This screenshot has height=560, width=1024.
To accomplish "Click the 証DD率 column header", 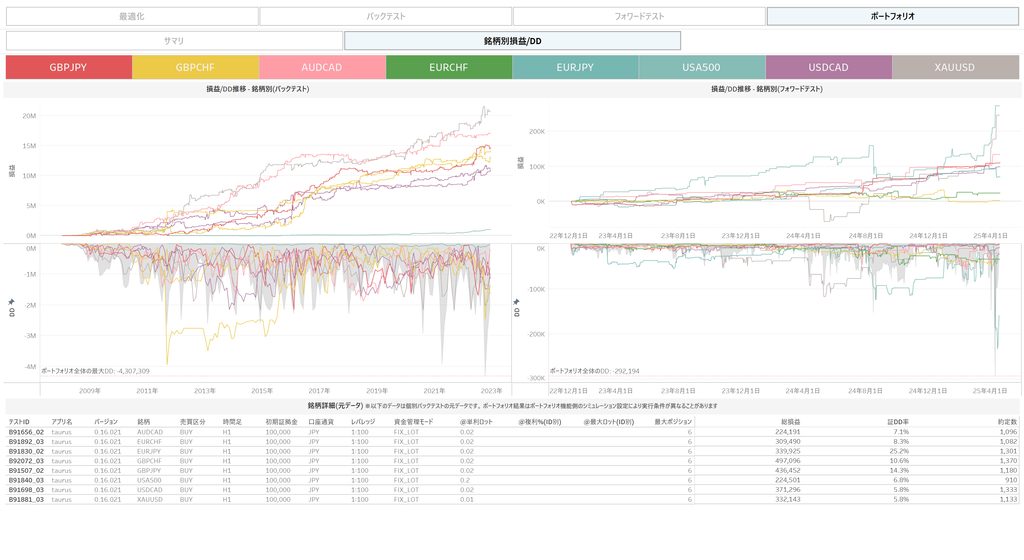I will (896, 422).
